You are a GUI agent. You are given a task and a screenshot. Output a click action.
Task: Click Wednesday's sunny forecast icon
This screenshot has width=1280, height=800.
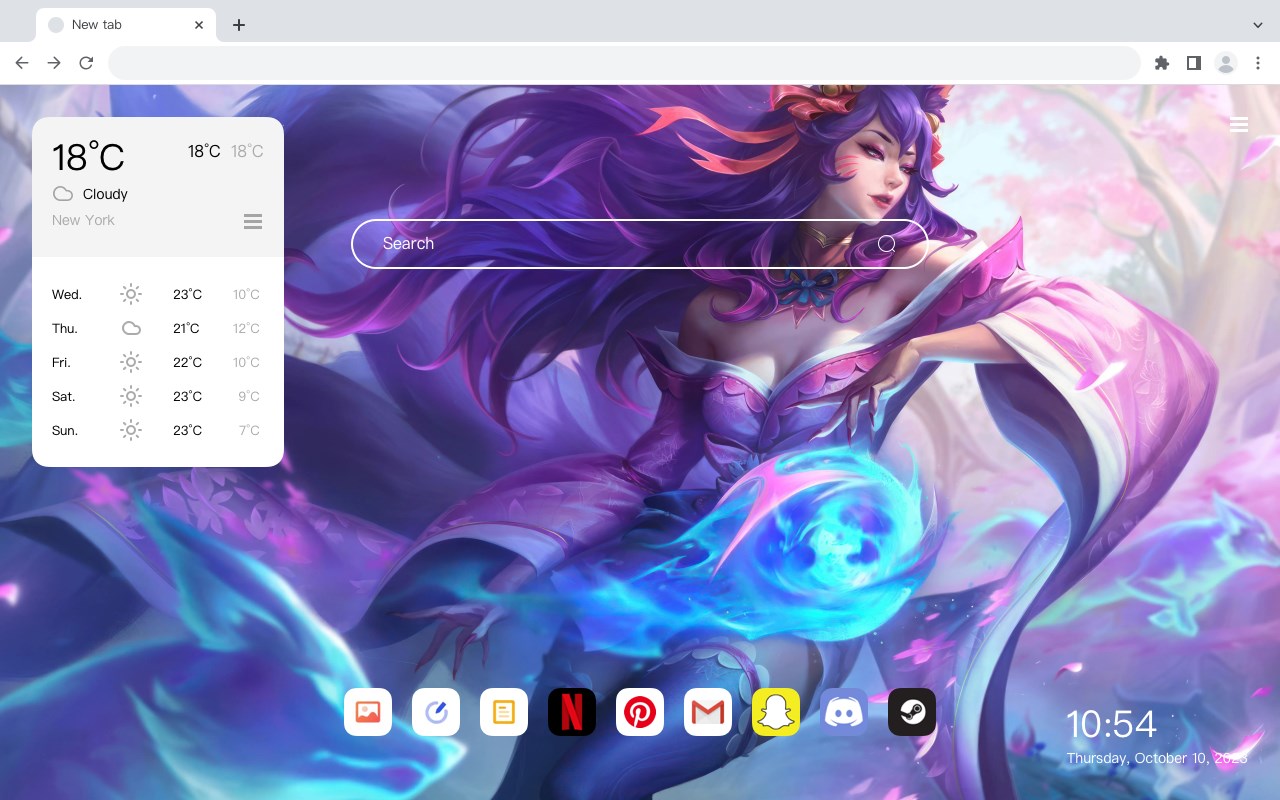tap(131, 294)
